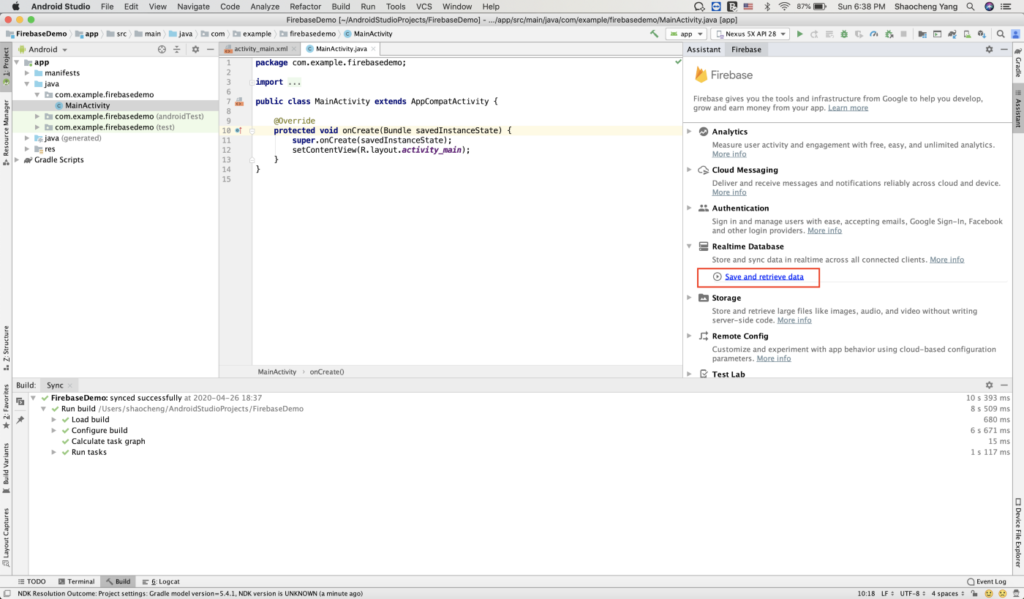Click the class gutter icon on line 7
Image resolution: width=1024 pixels, height=599 pixels.
point(240,102)
